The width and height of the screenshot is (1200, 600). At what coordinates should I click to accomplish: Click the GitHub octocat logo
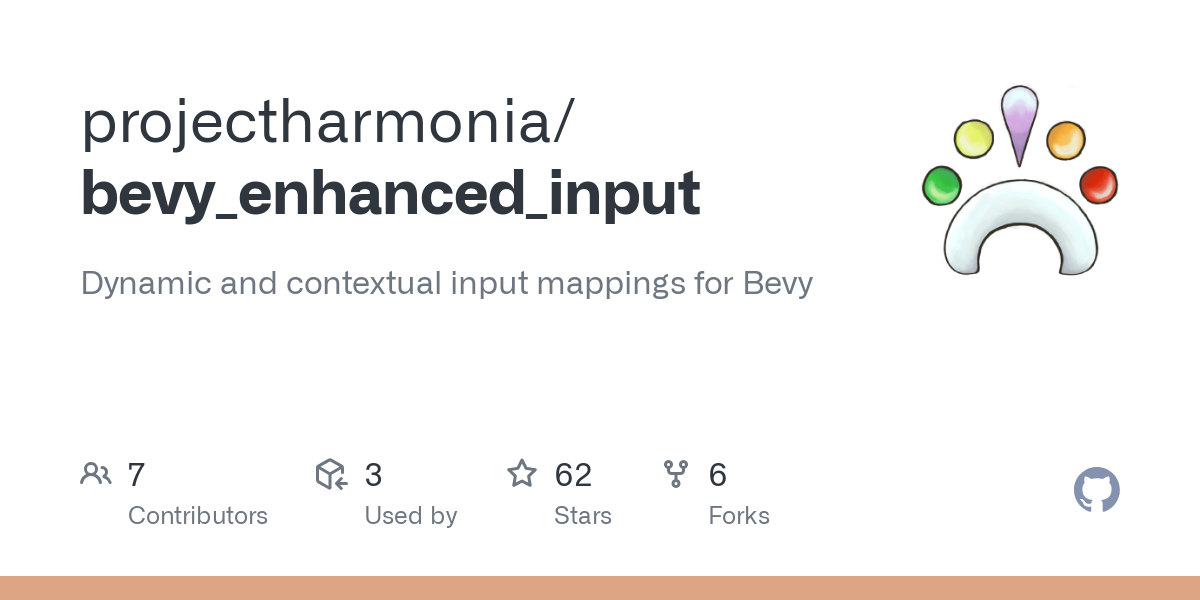click(x=1096, y=490)
